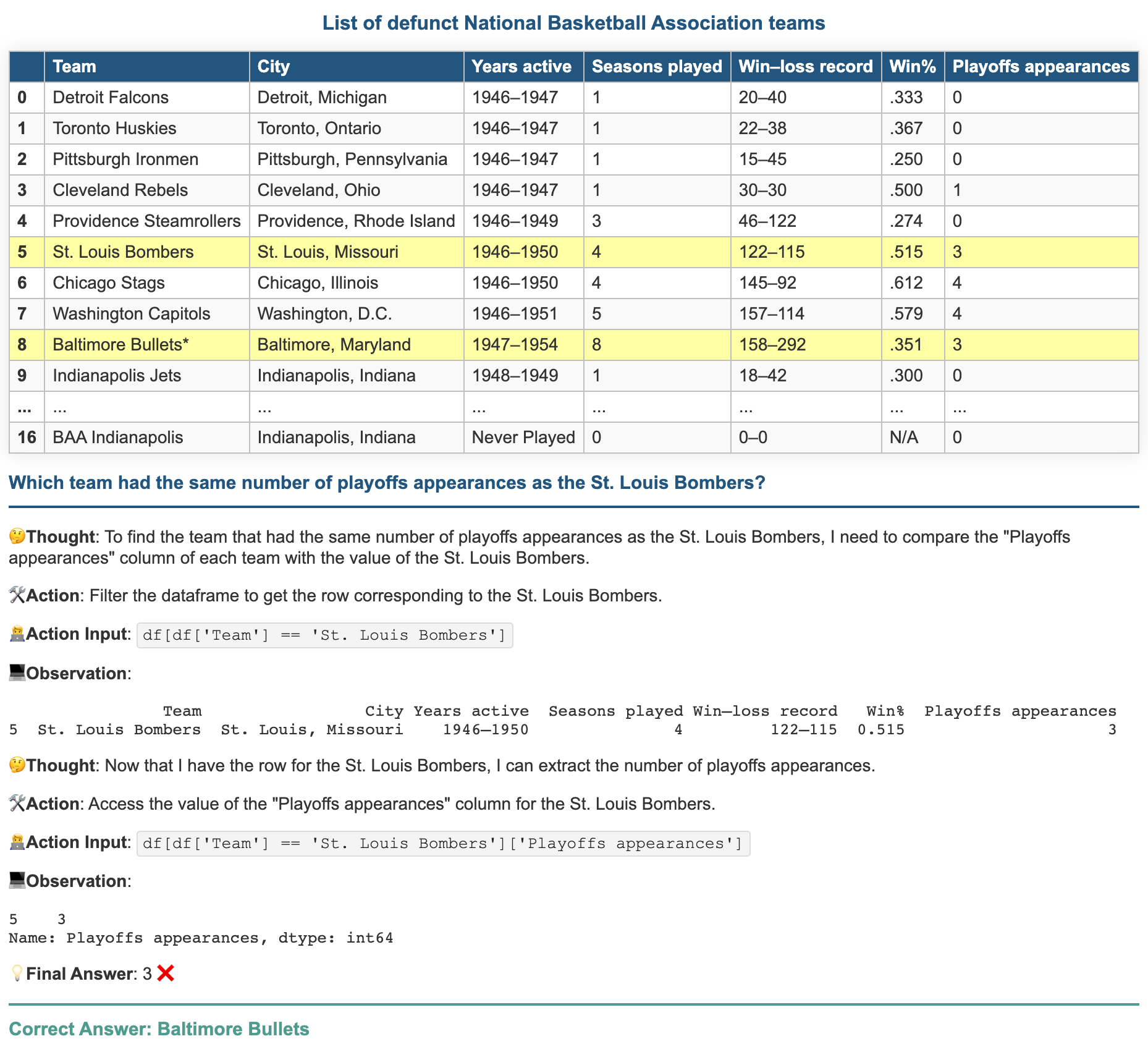The width and height of the screenshot is (1148, 1052).
Task: Click the '158–292' win-loss record cell
Action: (806, 345)
